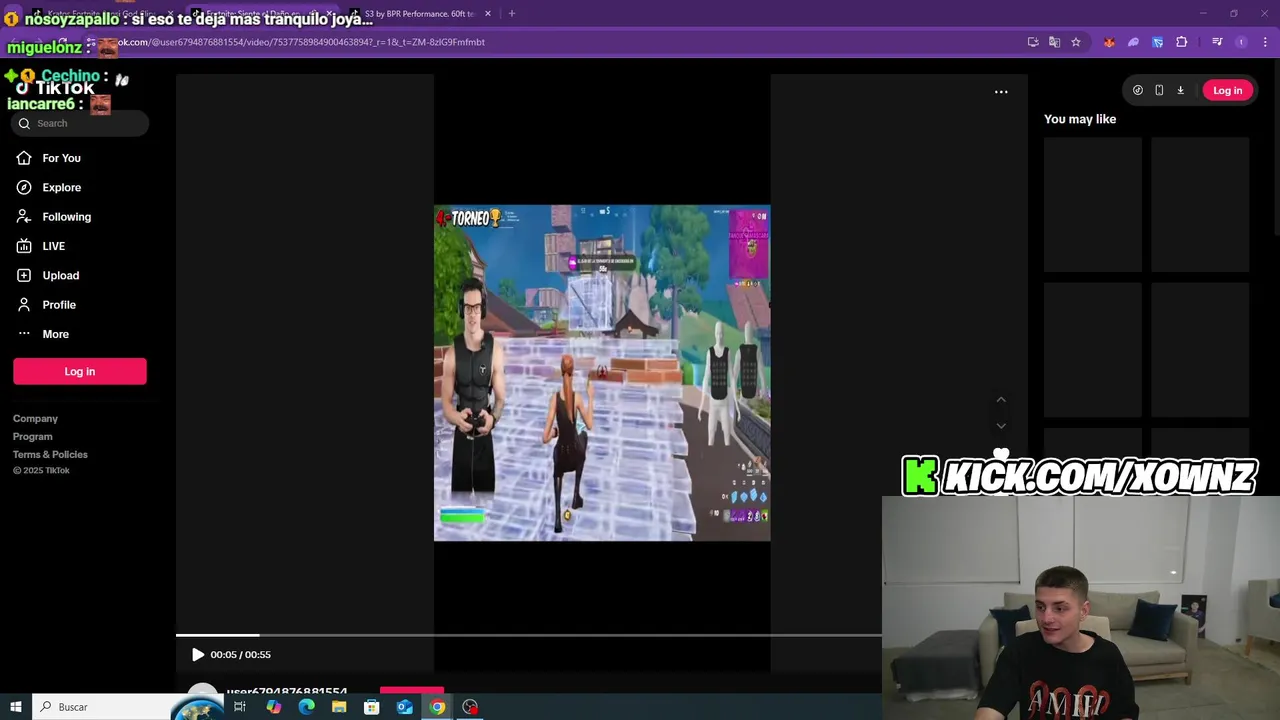This screenshot has height=720, width=1280.
Task: Open Outlook from the taskbar
Action: 405,707
